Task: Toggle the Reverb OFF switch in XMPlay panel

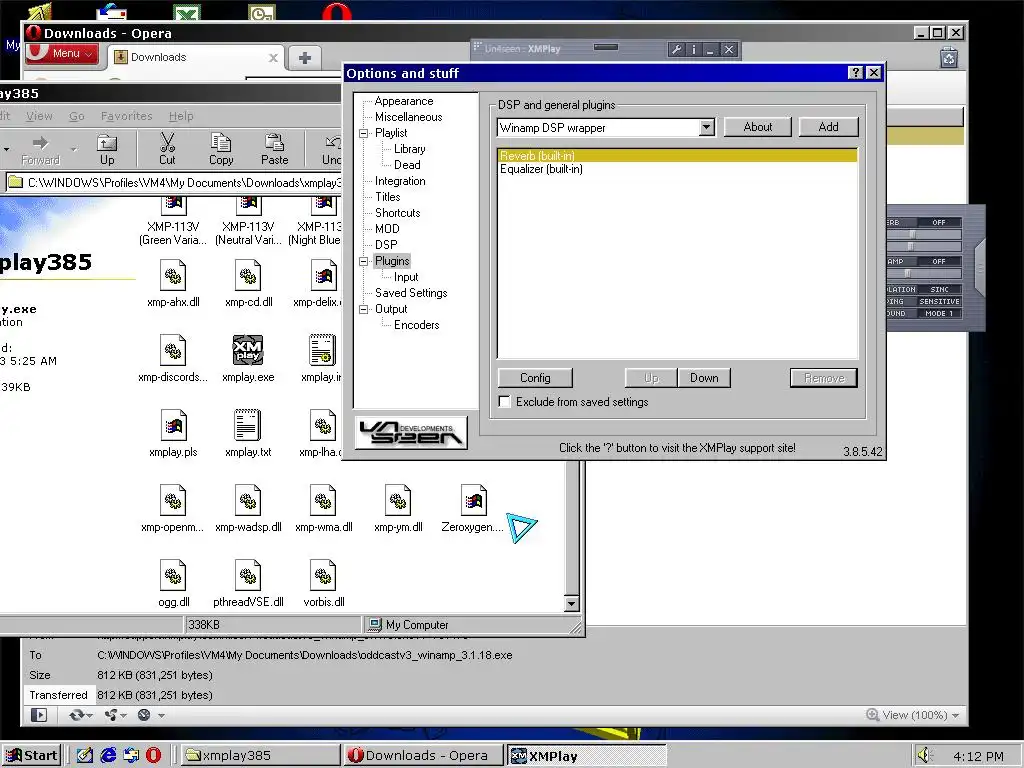Action: click(938, 223)
